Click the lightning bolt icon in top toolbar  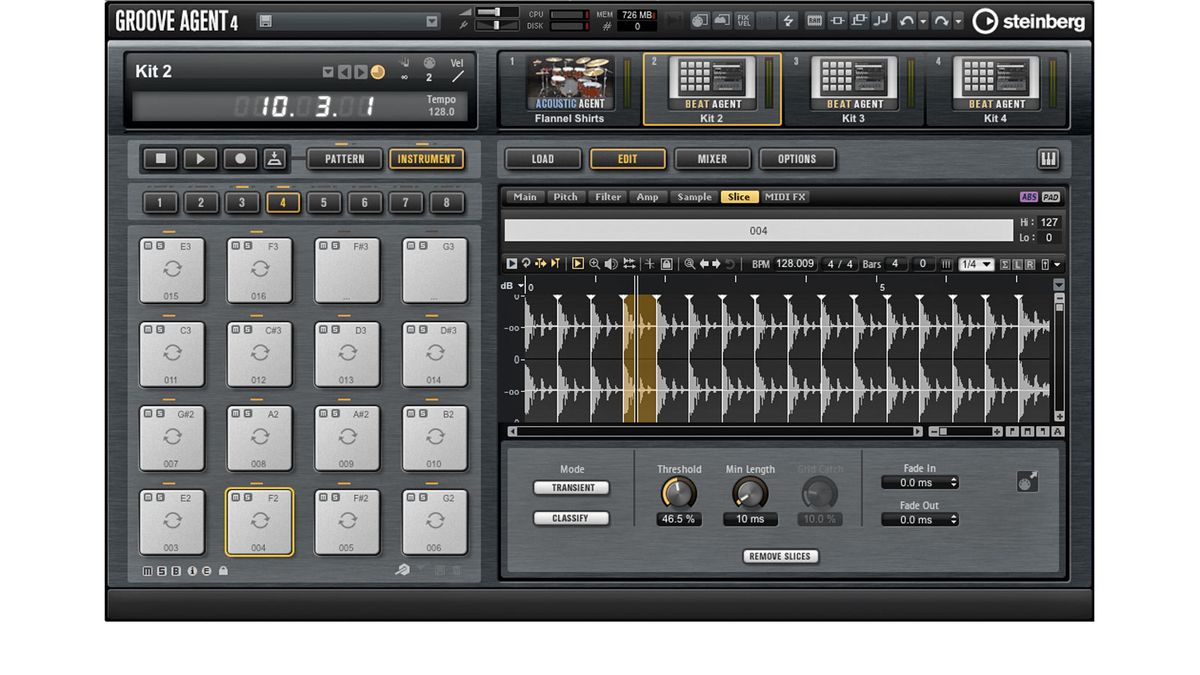click(x=789, y=20)
